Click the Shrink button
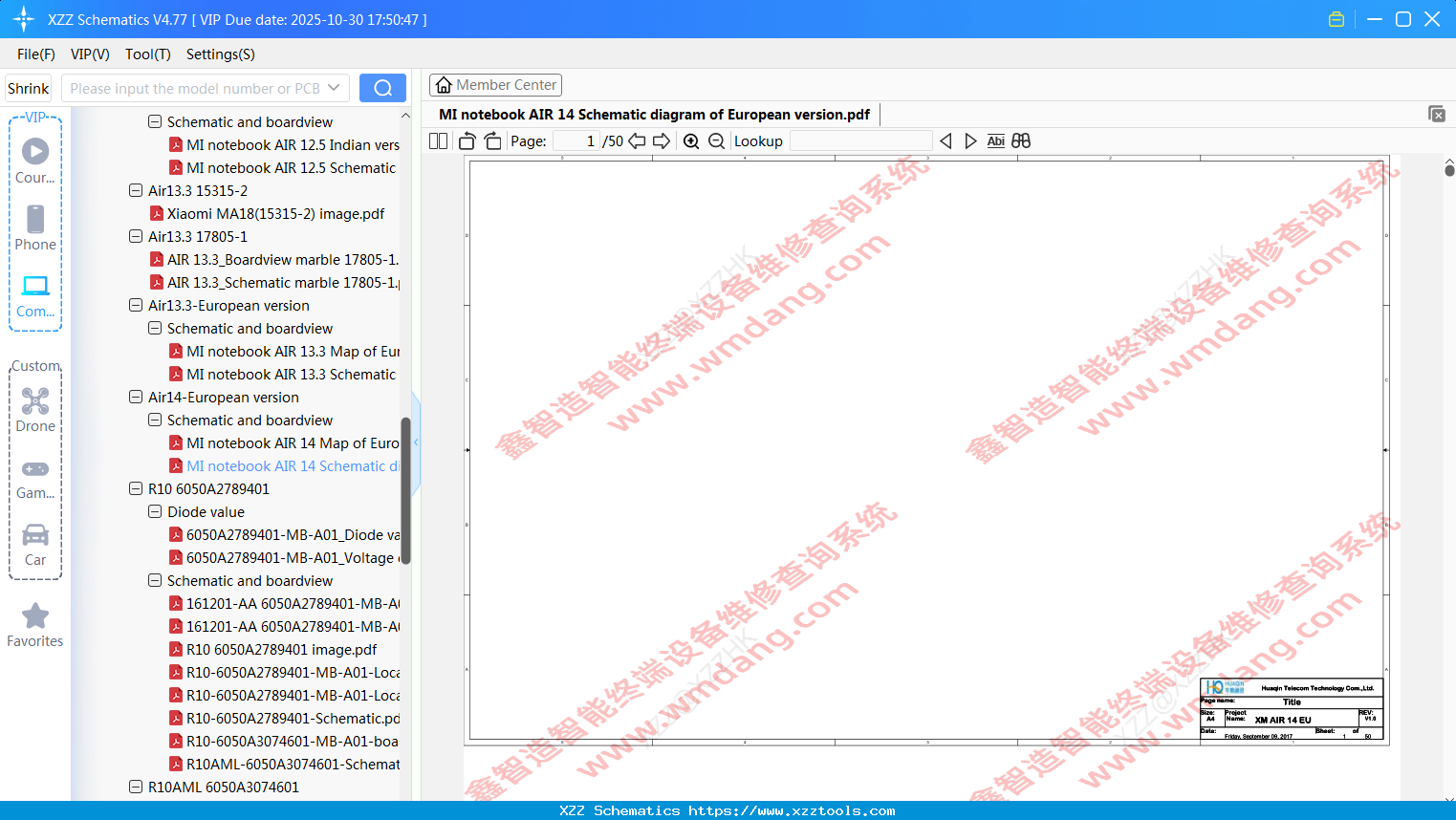 (29, 88)
